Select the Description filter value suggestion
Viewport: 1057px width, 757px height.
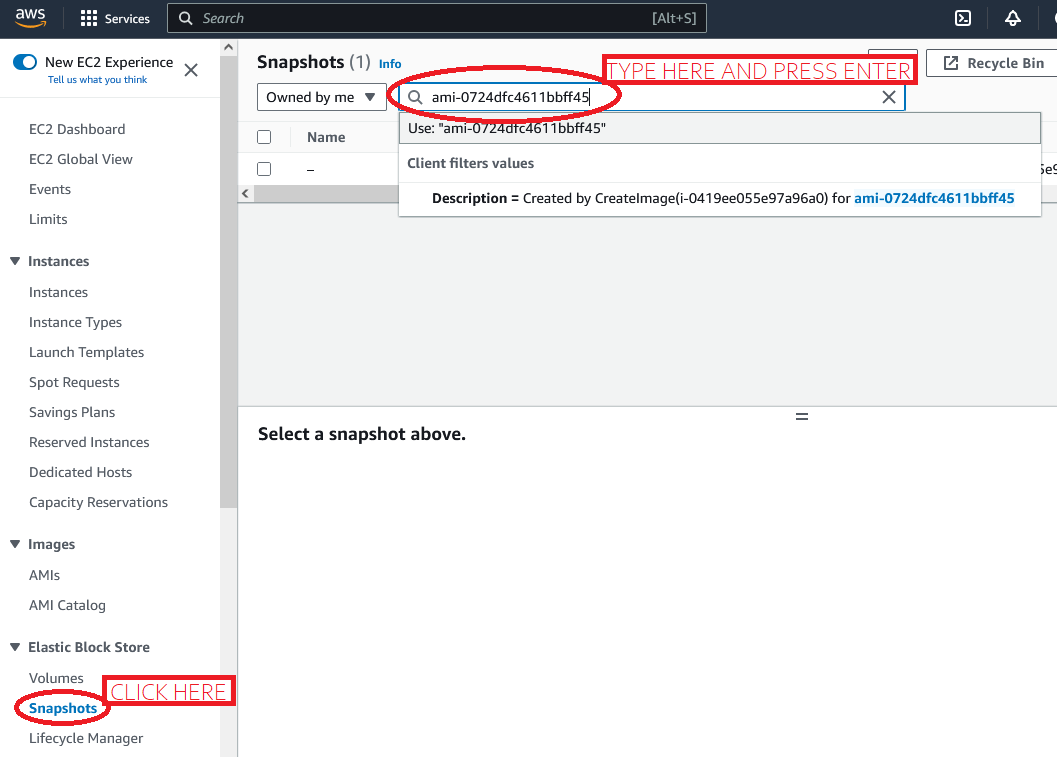pyautogui.click(x=719, y=198)
